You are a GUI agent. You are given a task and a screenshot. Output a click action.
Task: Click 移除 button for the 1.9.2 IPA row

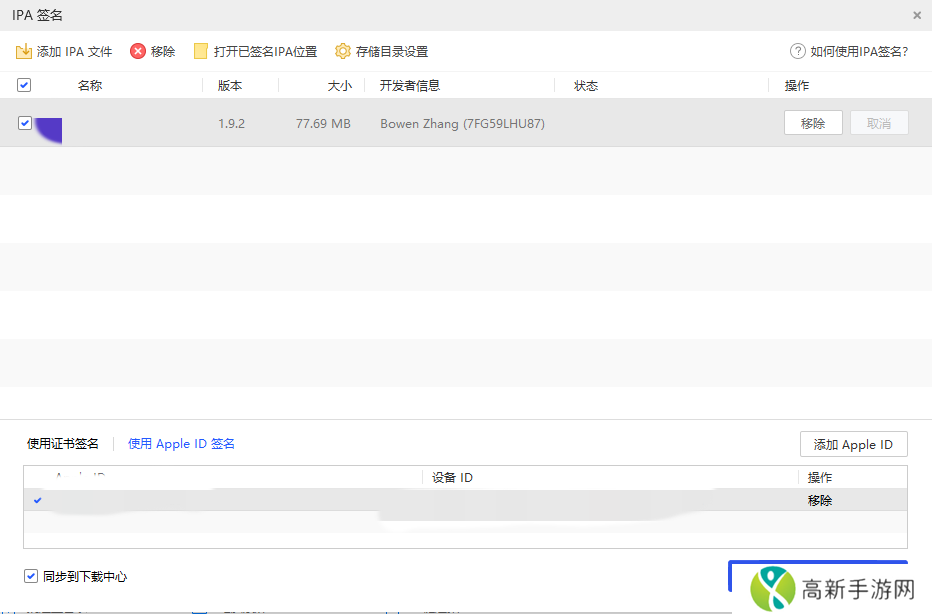(x=814, y=122)
